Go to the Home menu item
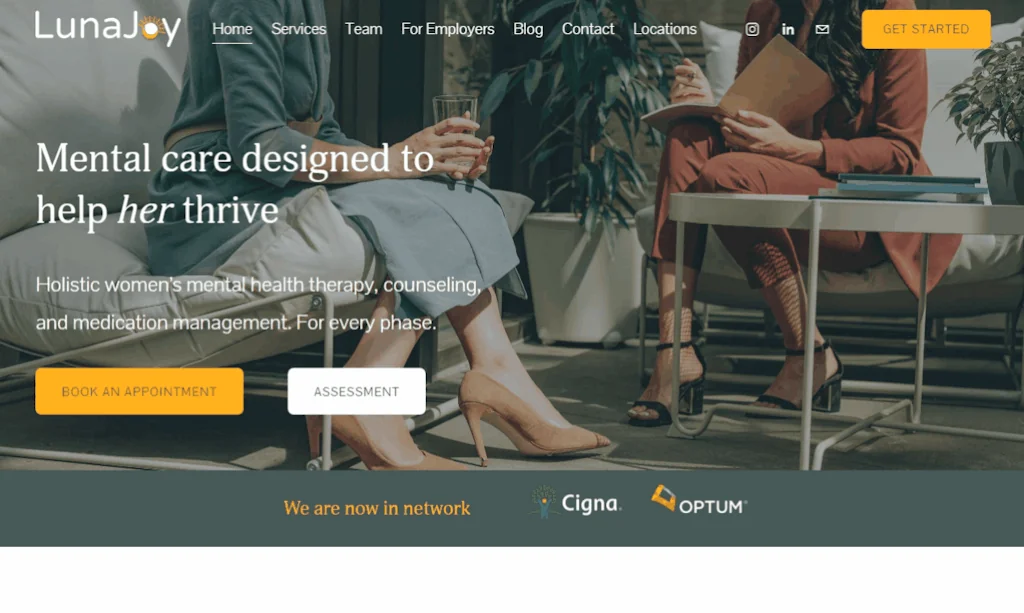Viewport: 1024px width, 613px height. click(x=232, y=29)
